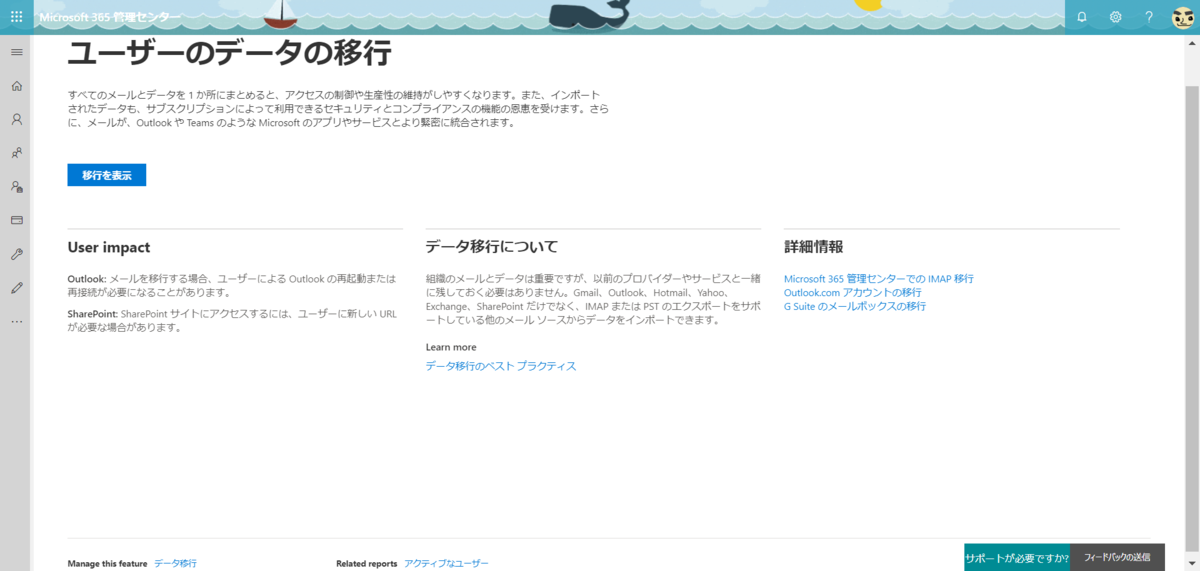Open Setup wrench icon in the sidebar

pos(16,254)
